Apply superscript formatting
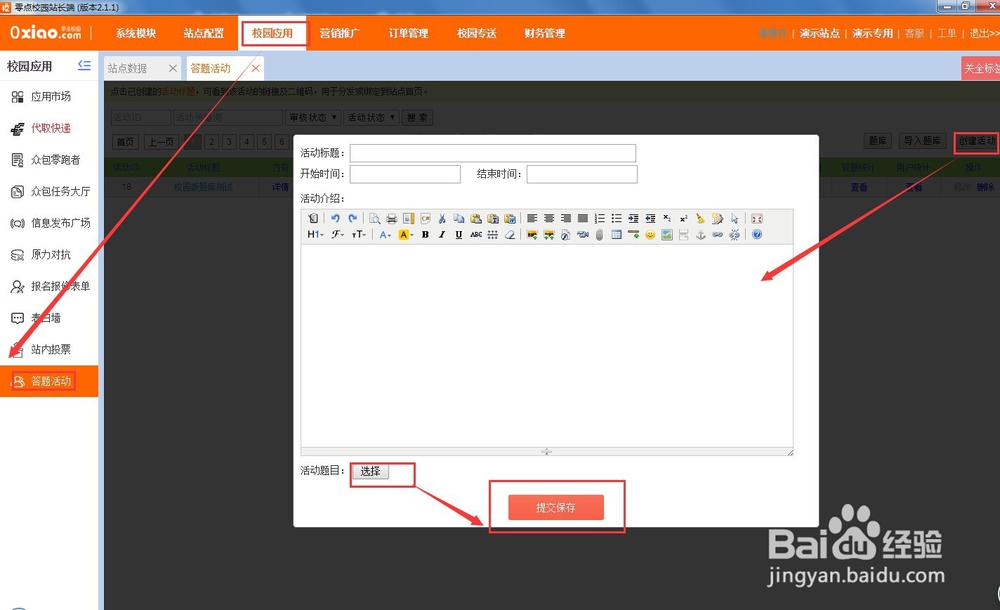Screen dimensions: 1000x610 684,218
